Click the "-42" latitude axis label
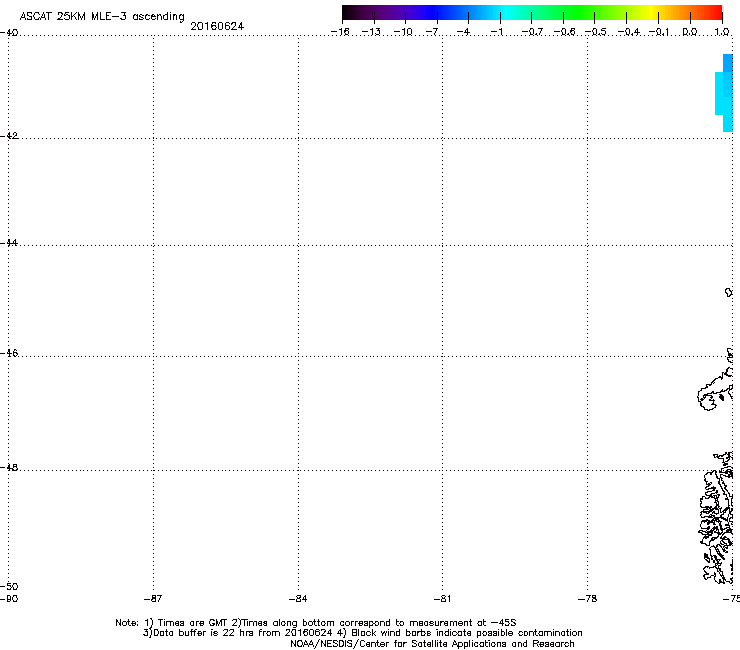 [x=9, y=136]
